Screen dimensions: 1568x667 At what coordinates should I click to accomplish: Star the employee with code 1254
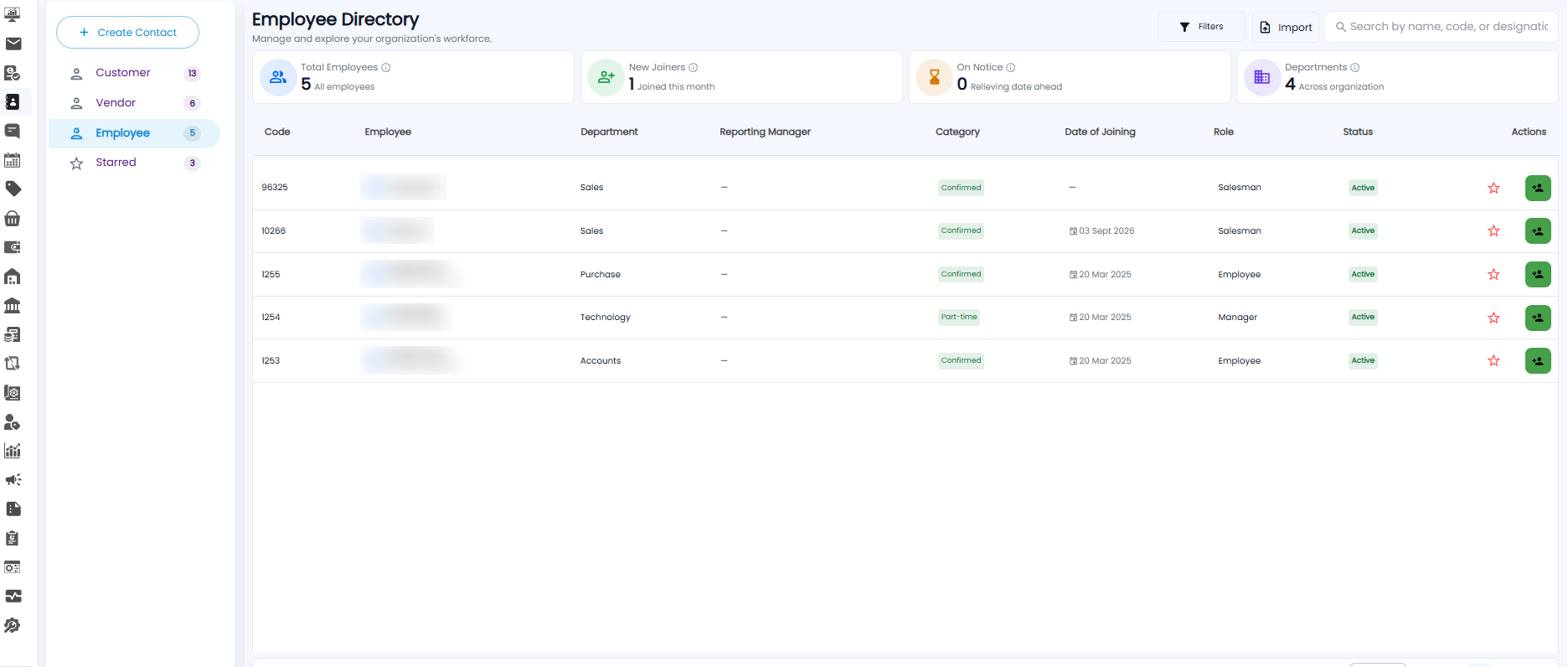[1493, 318]
